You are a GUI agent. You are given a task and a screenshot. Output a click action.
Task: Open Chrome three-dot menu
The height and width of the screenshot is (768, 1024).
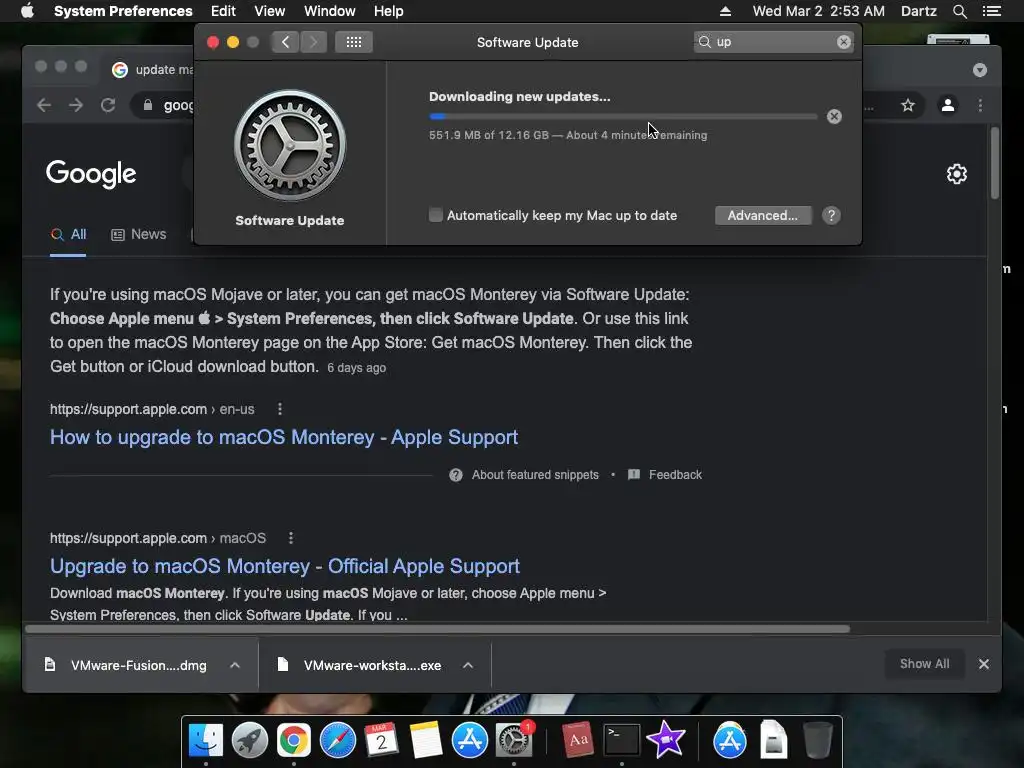coord(980,105)
